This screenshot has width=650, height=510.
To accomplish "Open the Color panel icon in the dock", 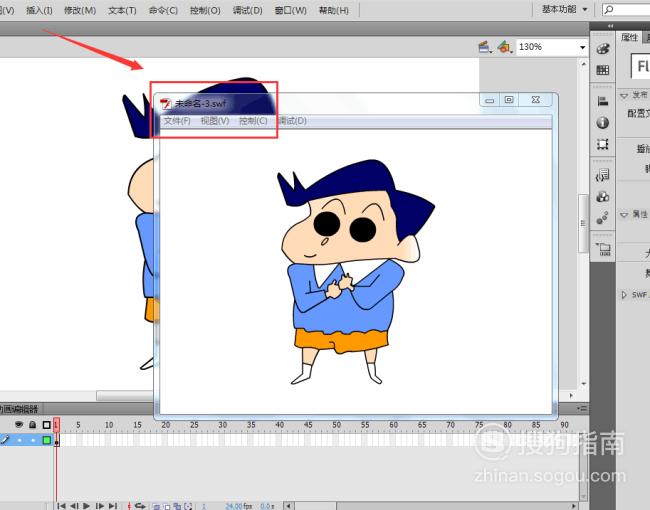I will [602, 49].
